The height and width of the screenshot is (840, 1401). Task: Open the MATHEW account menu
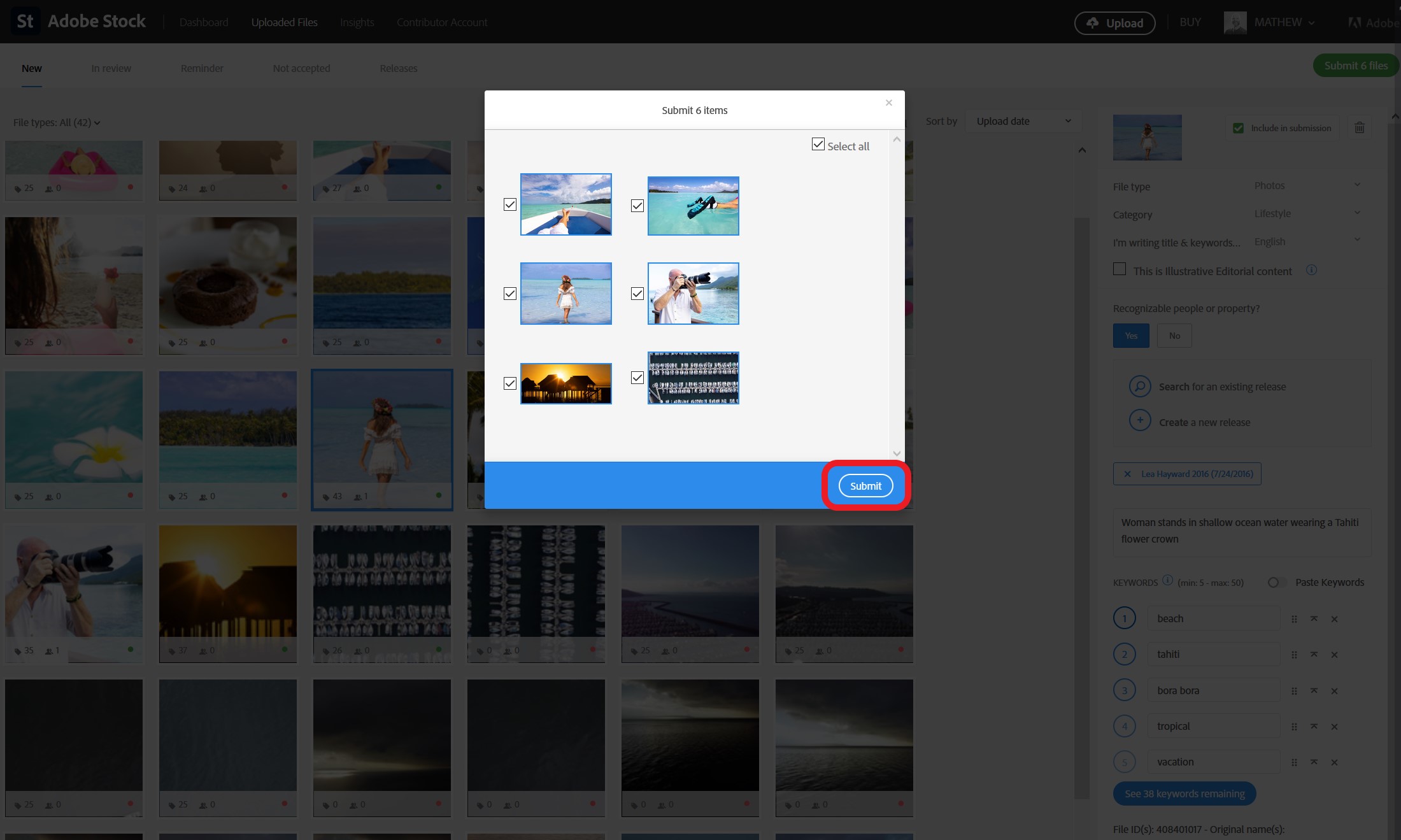1284,22
